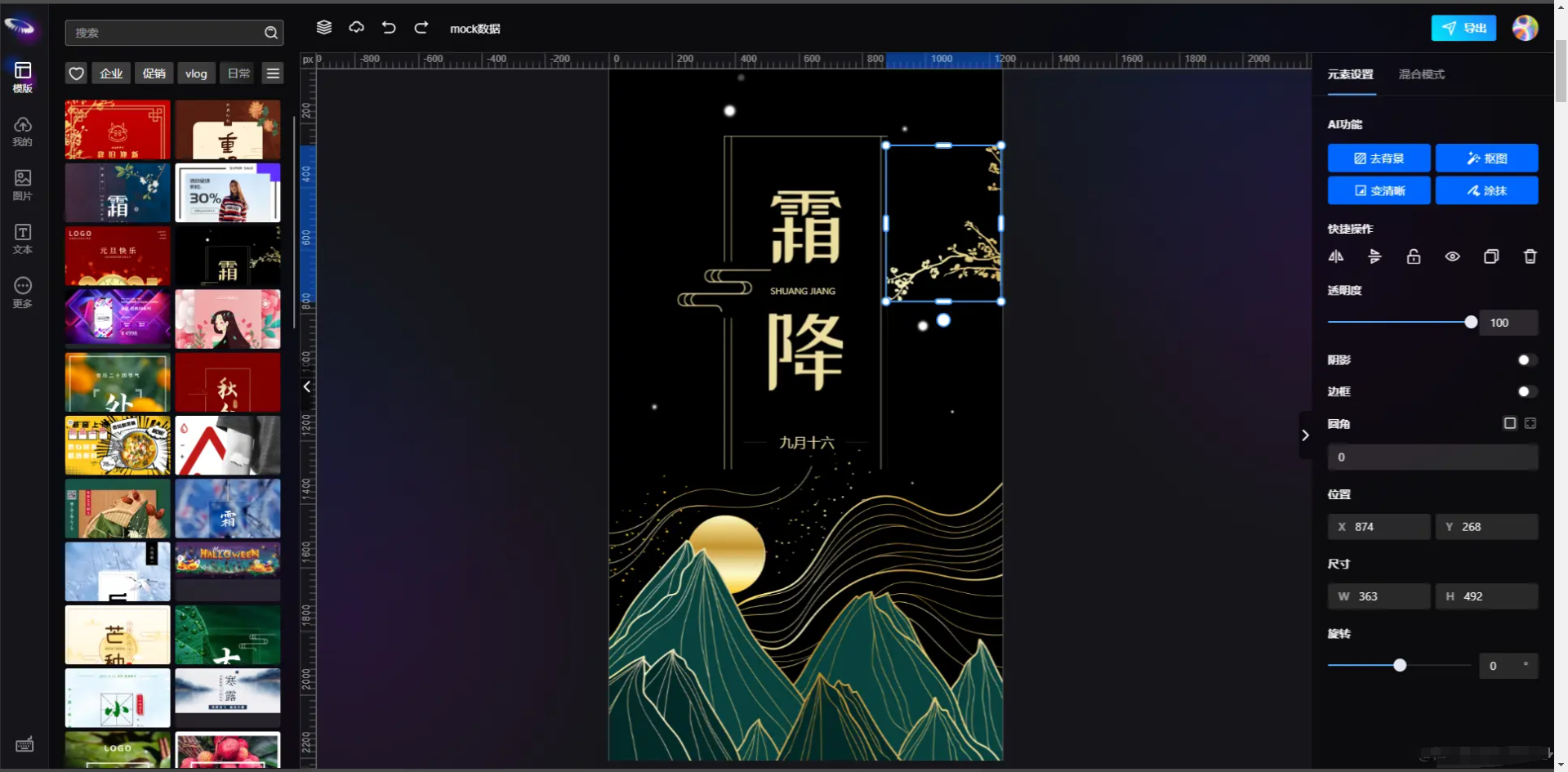Duplicate the selected element

point(1491,257)
